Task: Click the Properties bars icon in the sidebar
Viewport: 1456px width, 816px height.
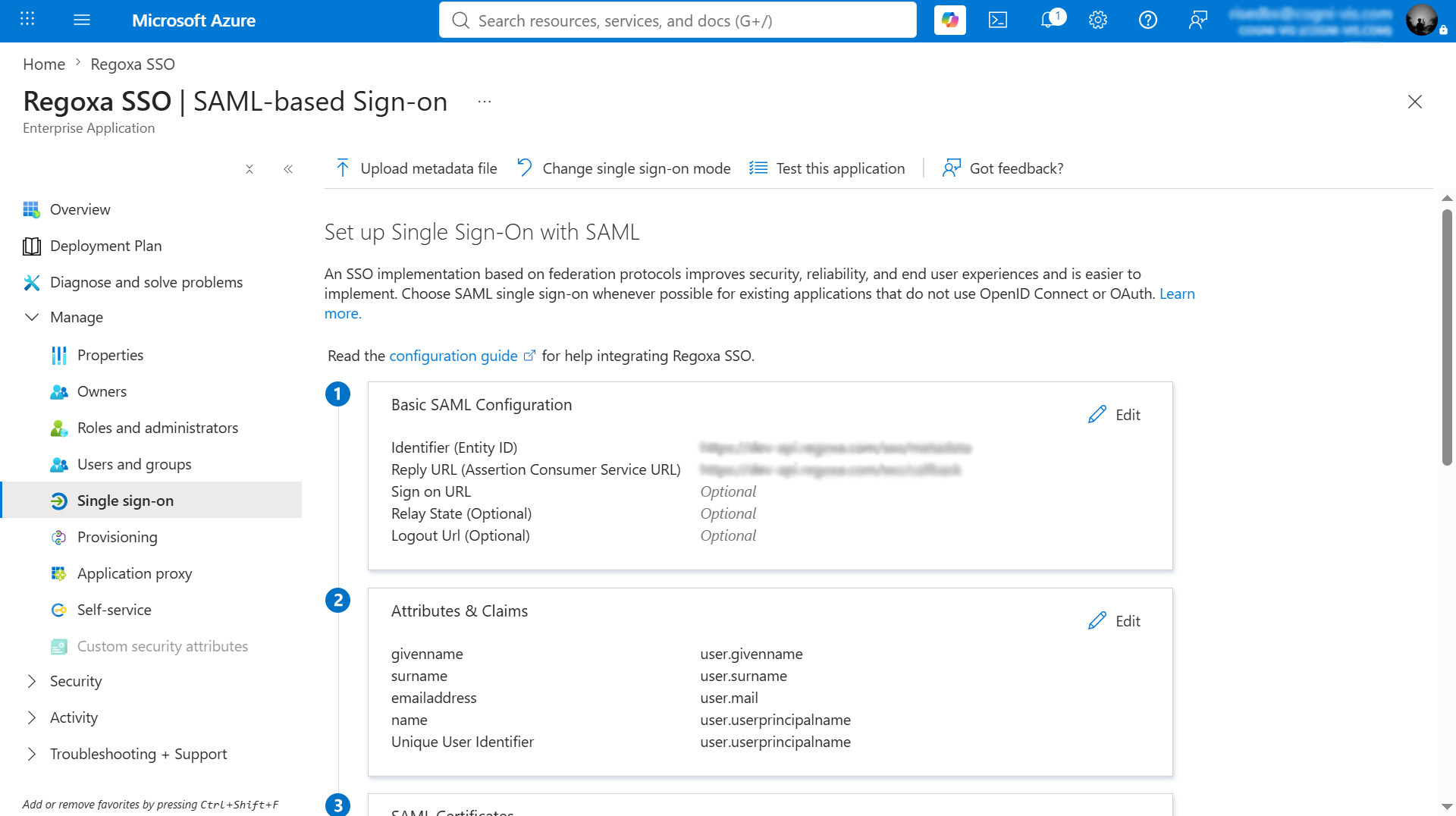Action: tap(58, 355)
